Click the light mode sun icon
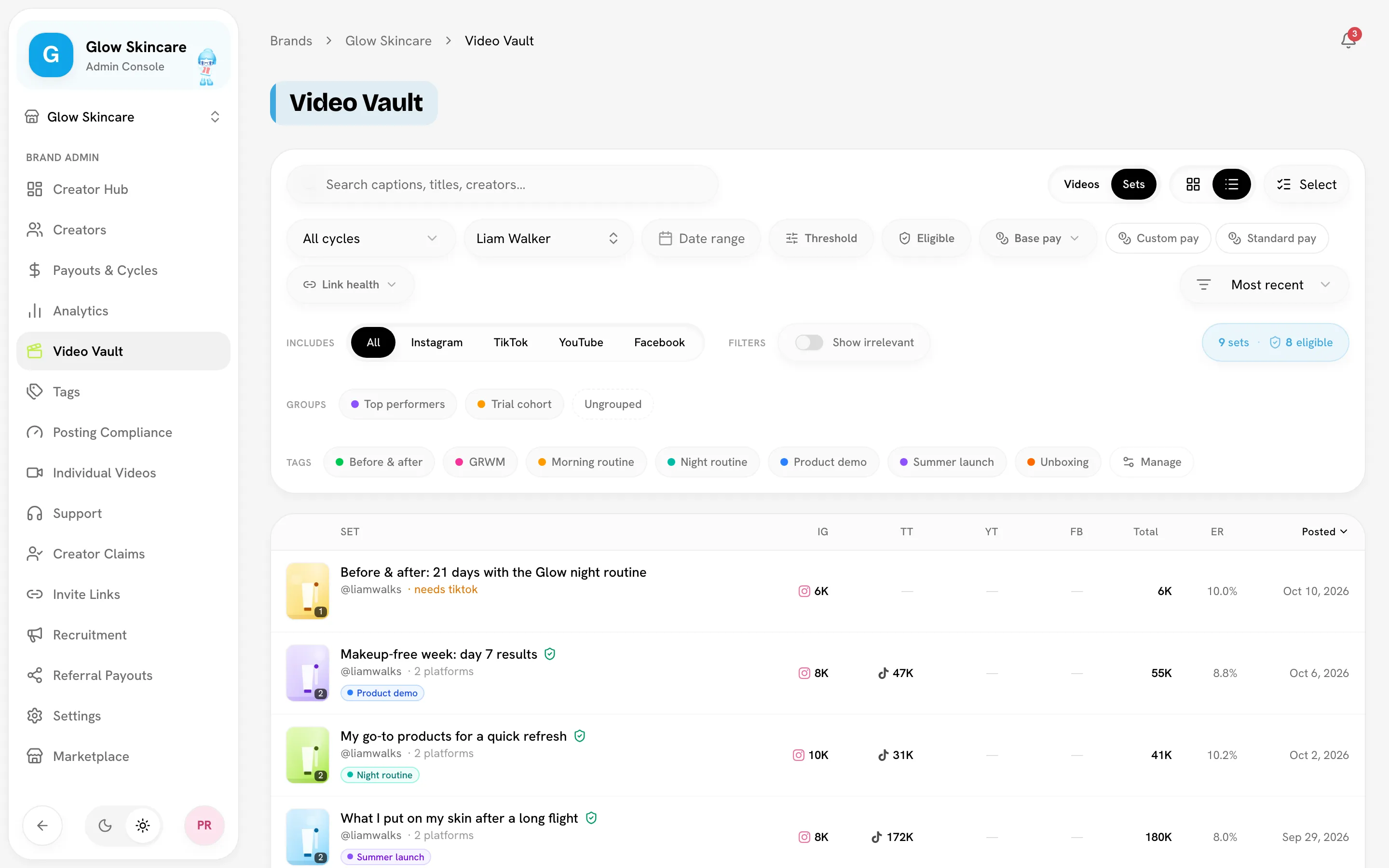This screenshot has width=1389, height=868. click(143, 826)
